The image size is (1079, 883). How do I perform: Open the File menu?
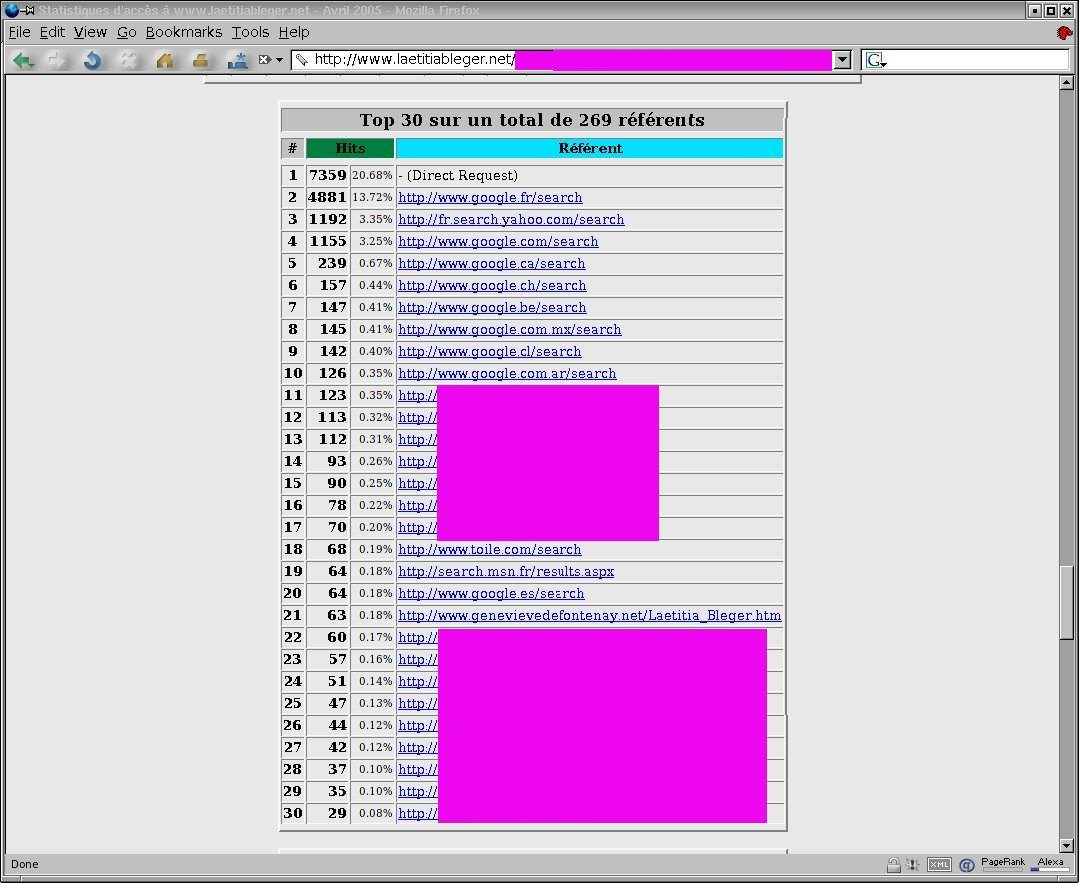tap(19, 32)
